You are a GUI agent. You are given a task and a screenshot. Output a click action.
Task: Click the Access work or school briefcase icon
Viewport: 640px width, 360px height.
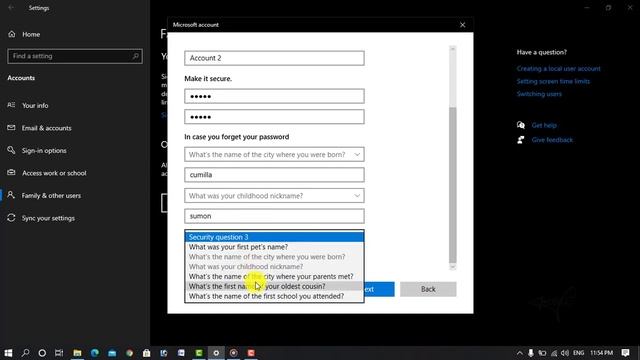point(11,173)
